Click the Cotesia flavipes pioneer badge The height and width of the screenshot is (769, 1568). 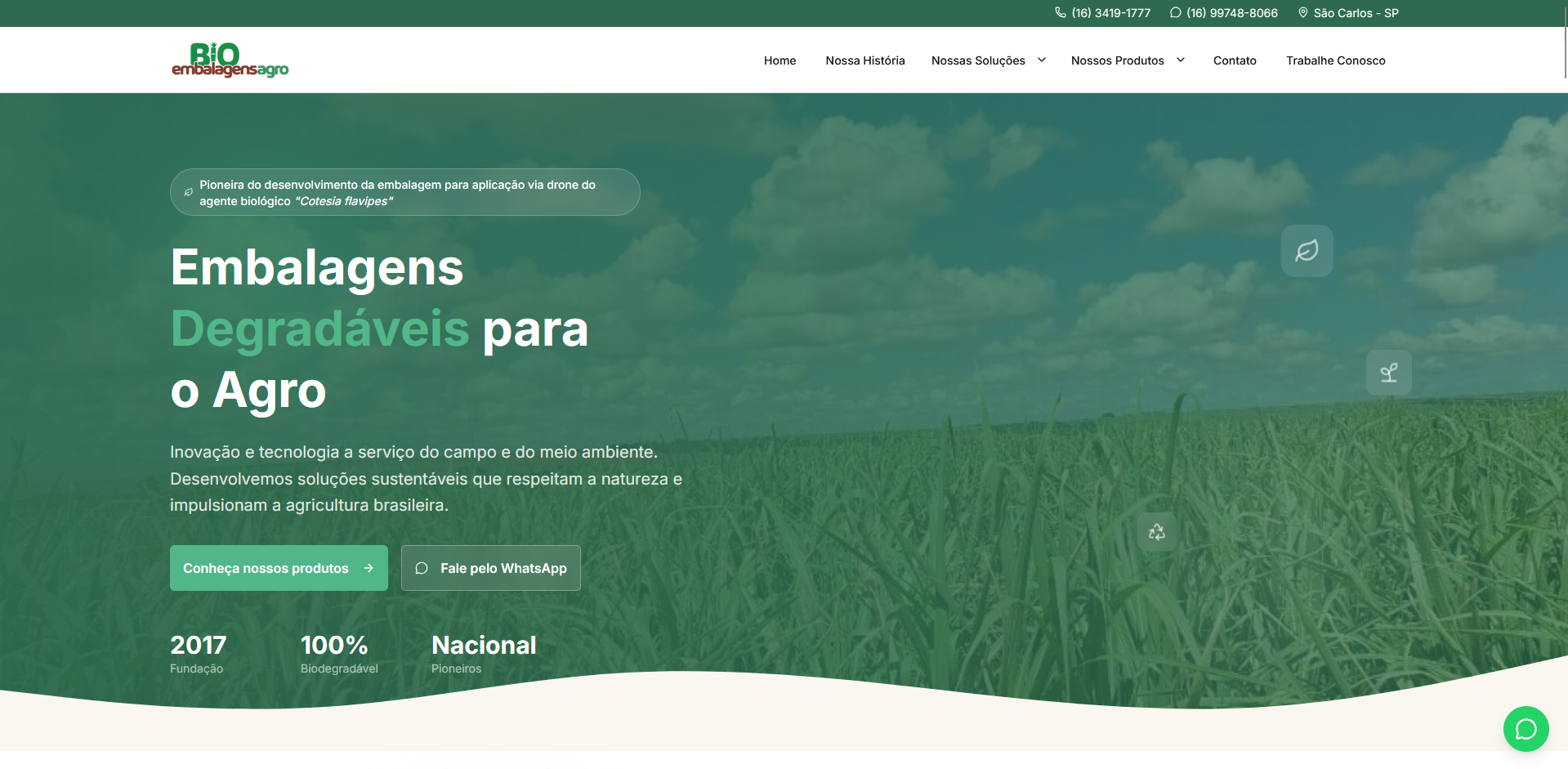[404, 192]
